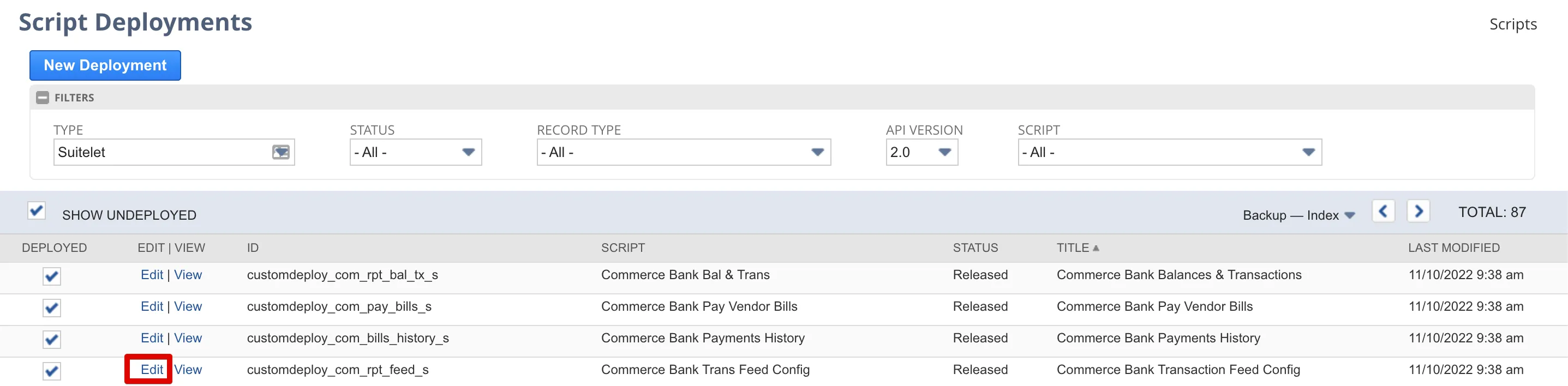Image resolution: width=1568 pixels, height=386 pixels.
Task: Edit the Commerce Bank Trans Feed Config deployment
Action: click(152, 370)
